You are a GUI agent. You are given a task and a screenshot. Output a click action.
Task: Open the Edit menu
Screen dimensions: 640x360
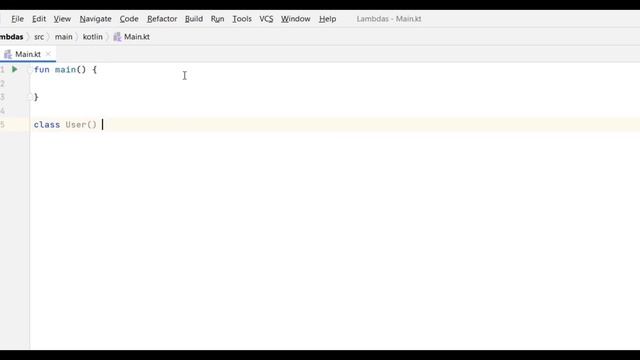[x=39, y=19]
